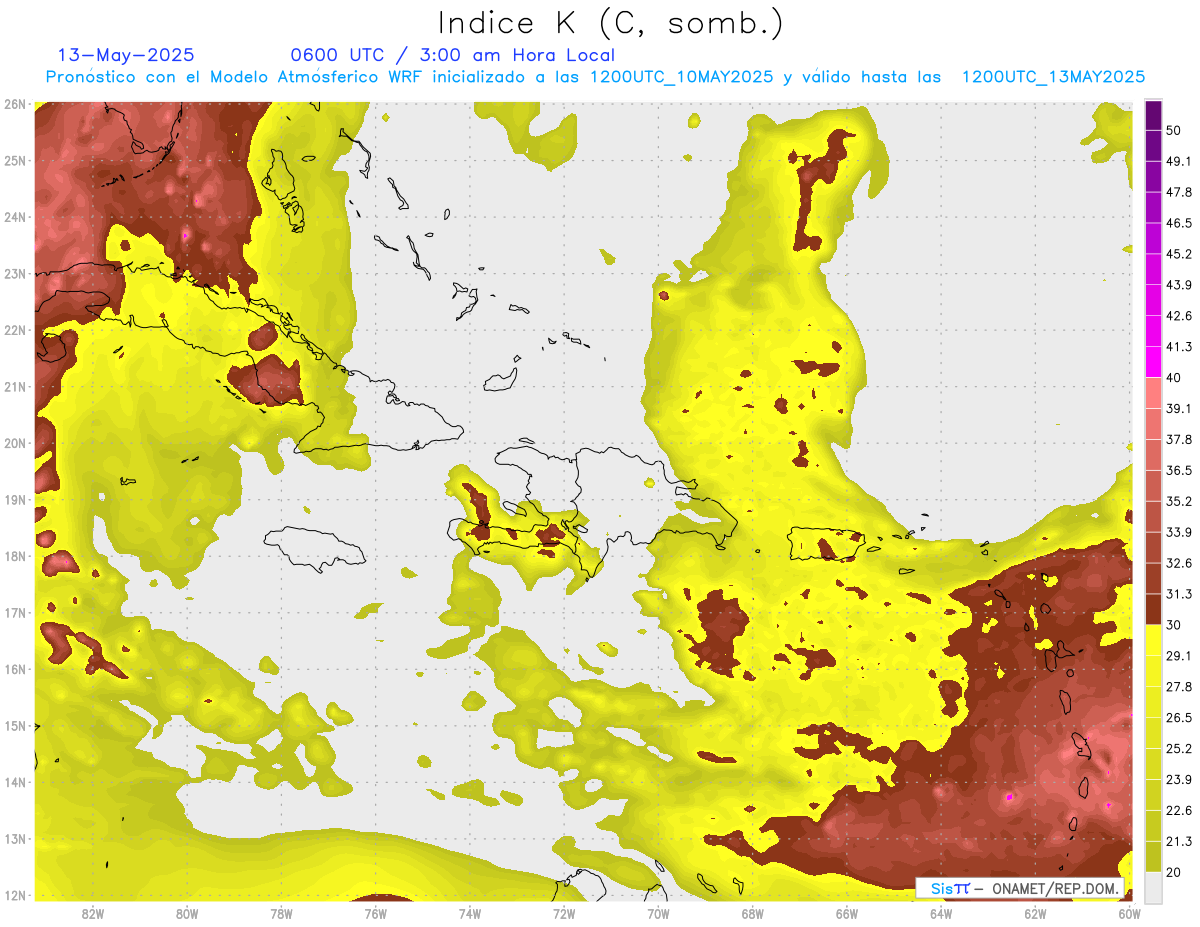Click the longitude label "74W"
The width and height of the screenshot is (1200, 927).
[x=470, y=913]
